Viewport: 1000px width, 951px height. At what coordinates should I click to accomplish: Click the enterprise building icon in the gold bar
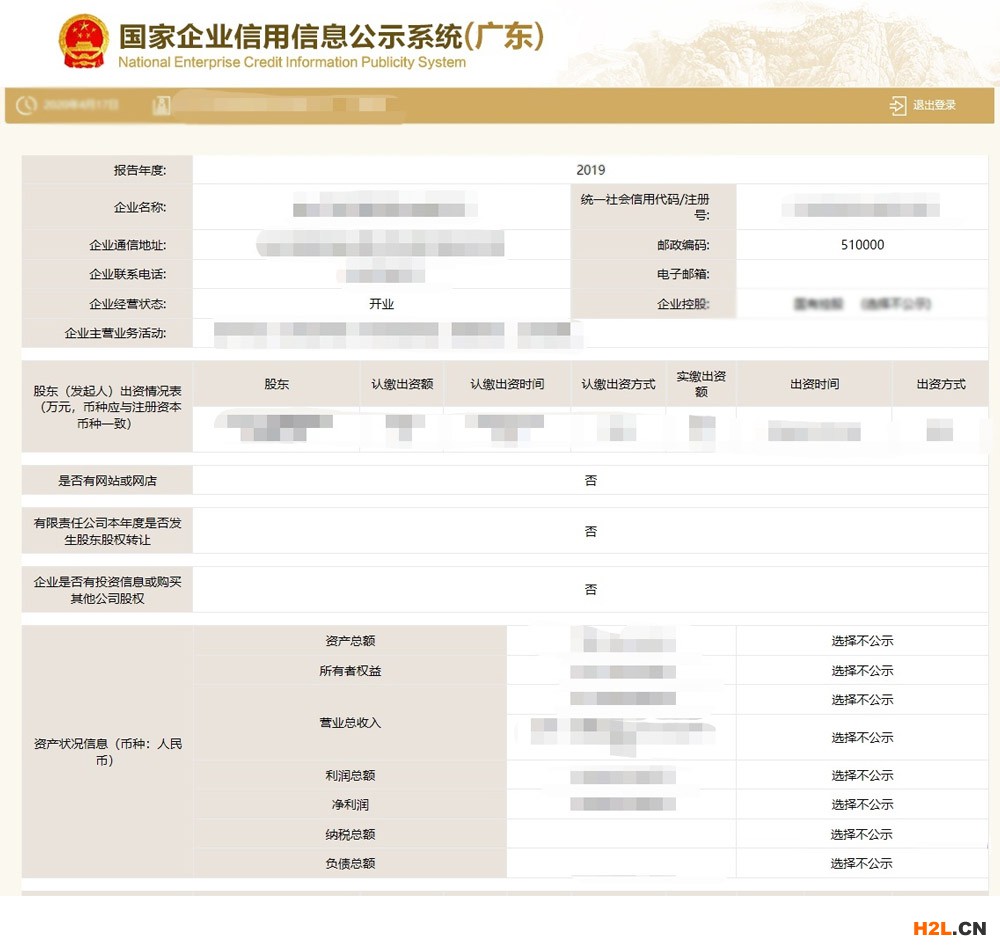coord(160,105)
